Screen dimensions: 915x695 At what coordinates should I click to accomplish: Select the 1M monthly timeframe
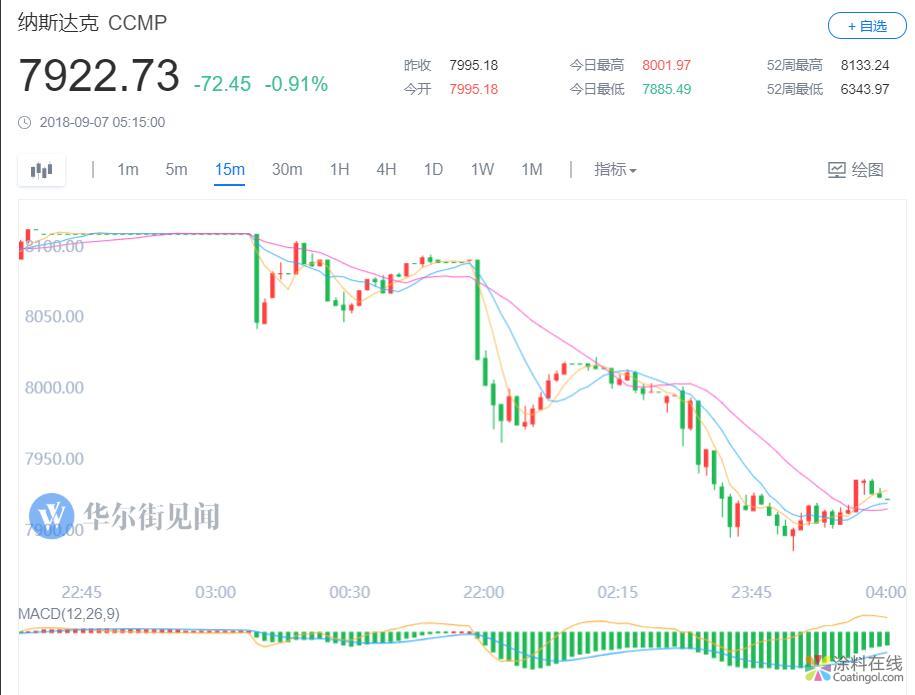(x=531, y=170)
